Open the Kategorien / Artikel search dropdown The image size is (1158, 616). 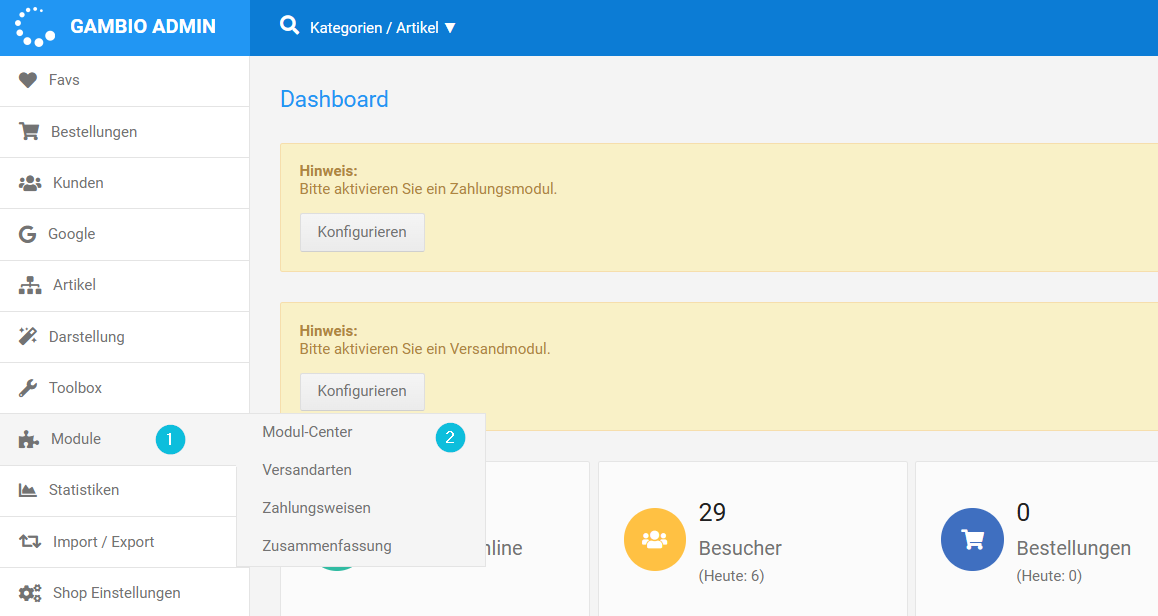coord(383,28)
